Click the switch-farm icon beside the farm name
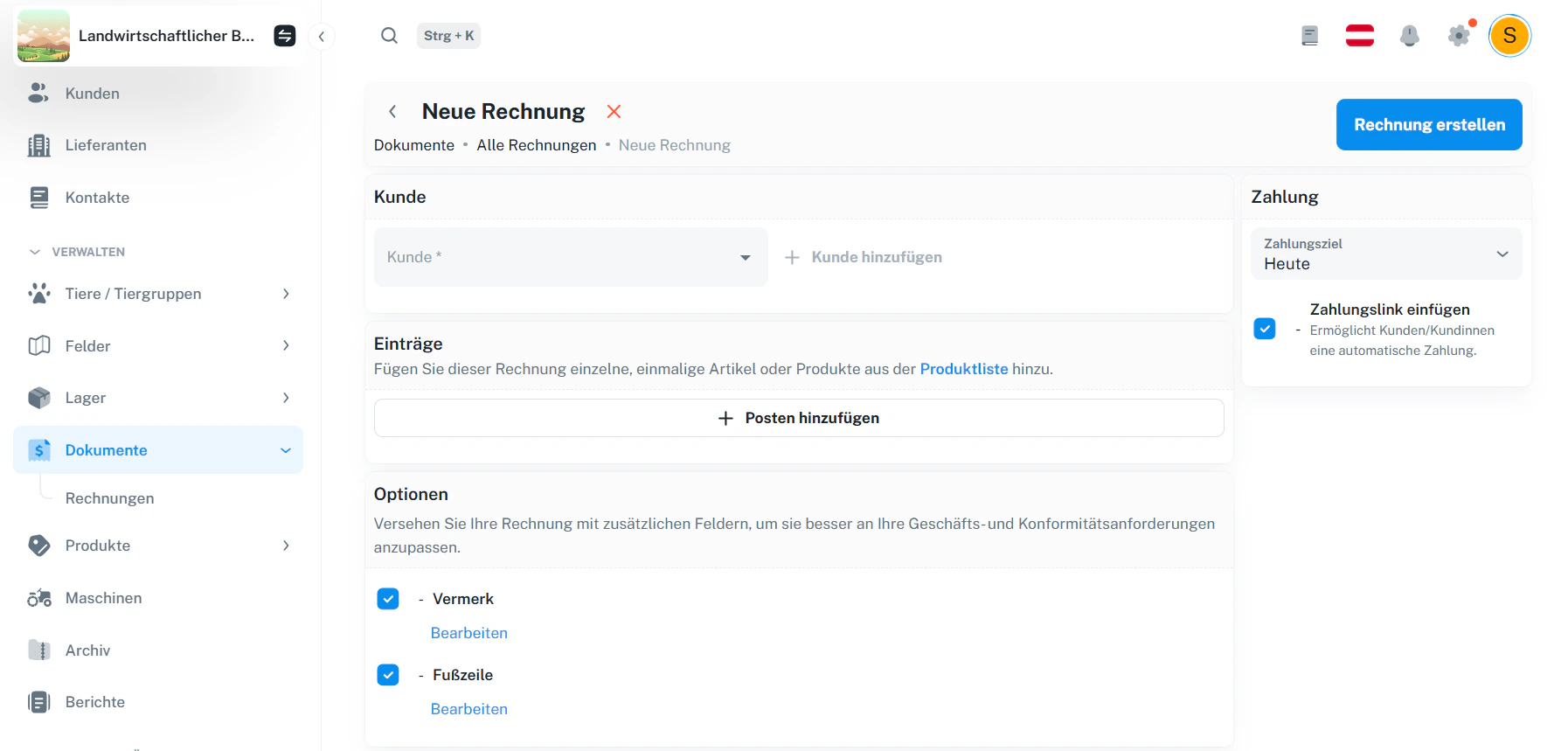 coord(285,36)
